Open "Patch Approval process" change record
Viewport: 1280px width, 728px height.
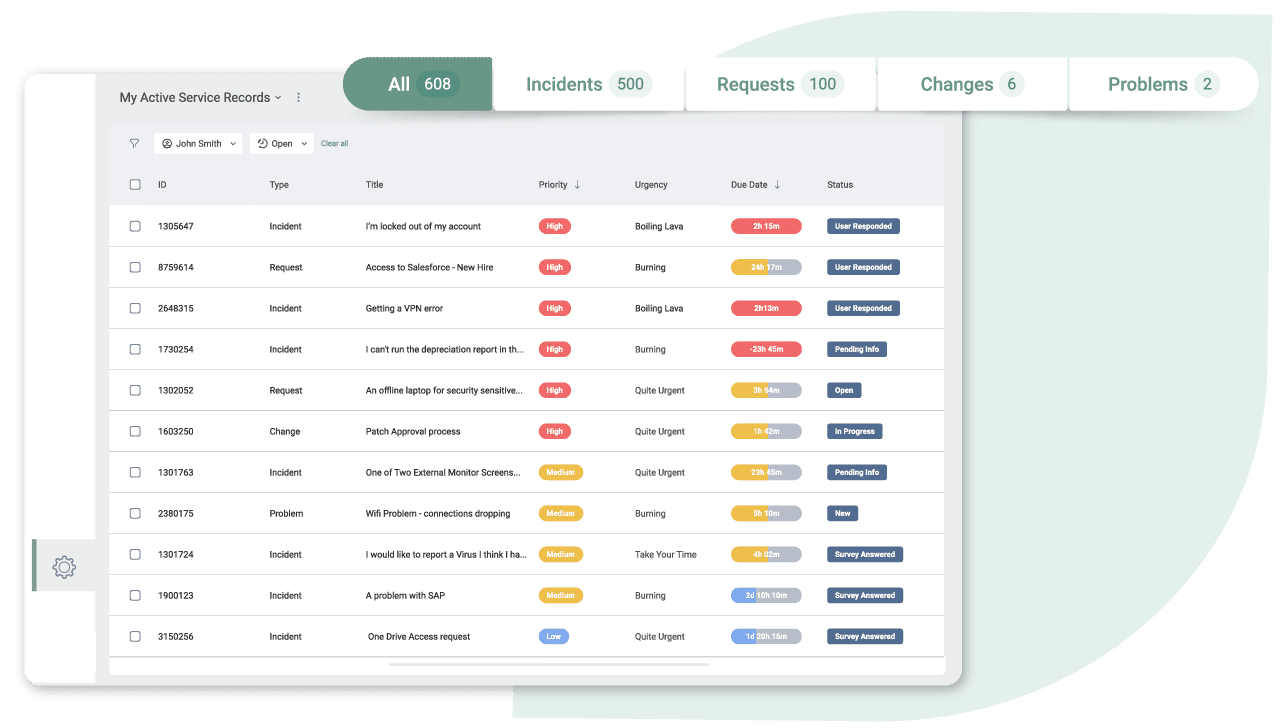[x=413, y=431]
